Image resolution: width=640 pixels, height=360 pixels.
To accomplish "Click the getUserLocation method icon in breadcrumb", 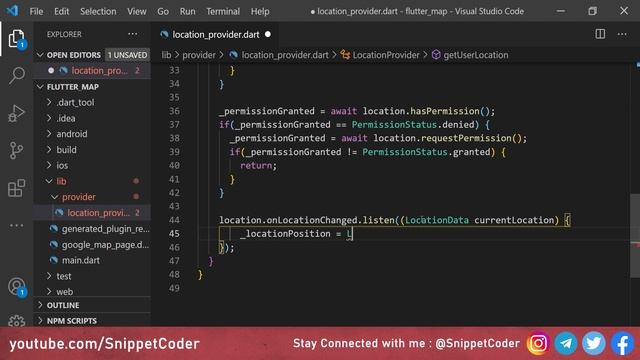I will (436, 55).
